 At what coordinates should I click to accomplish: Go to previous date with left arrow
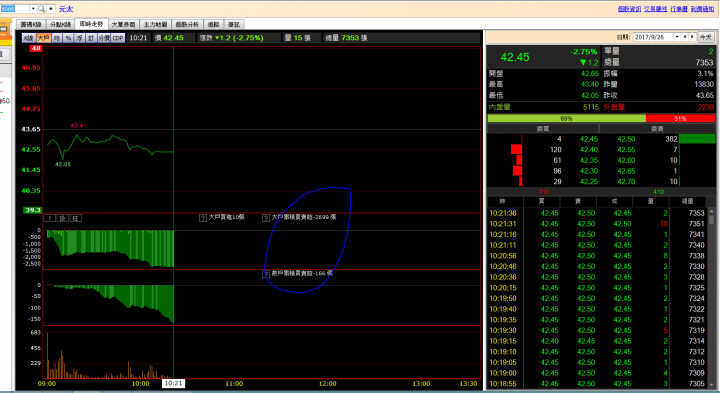click(685, 37)
